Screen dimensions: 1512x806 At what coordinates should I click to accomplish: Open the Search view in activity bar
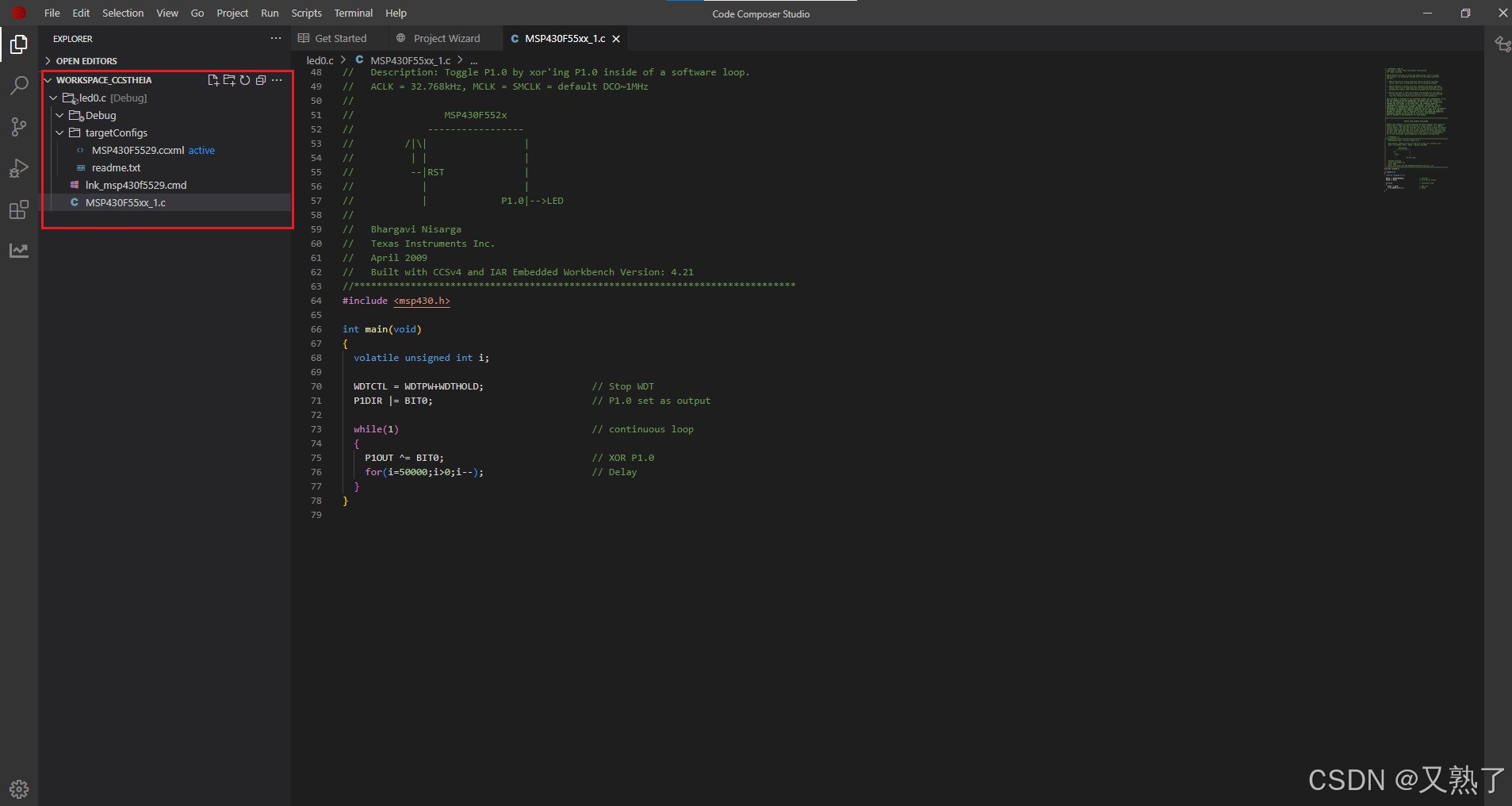[x=18, y=86]
